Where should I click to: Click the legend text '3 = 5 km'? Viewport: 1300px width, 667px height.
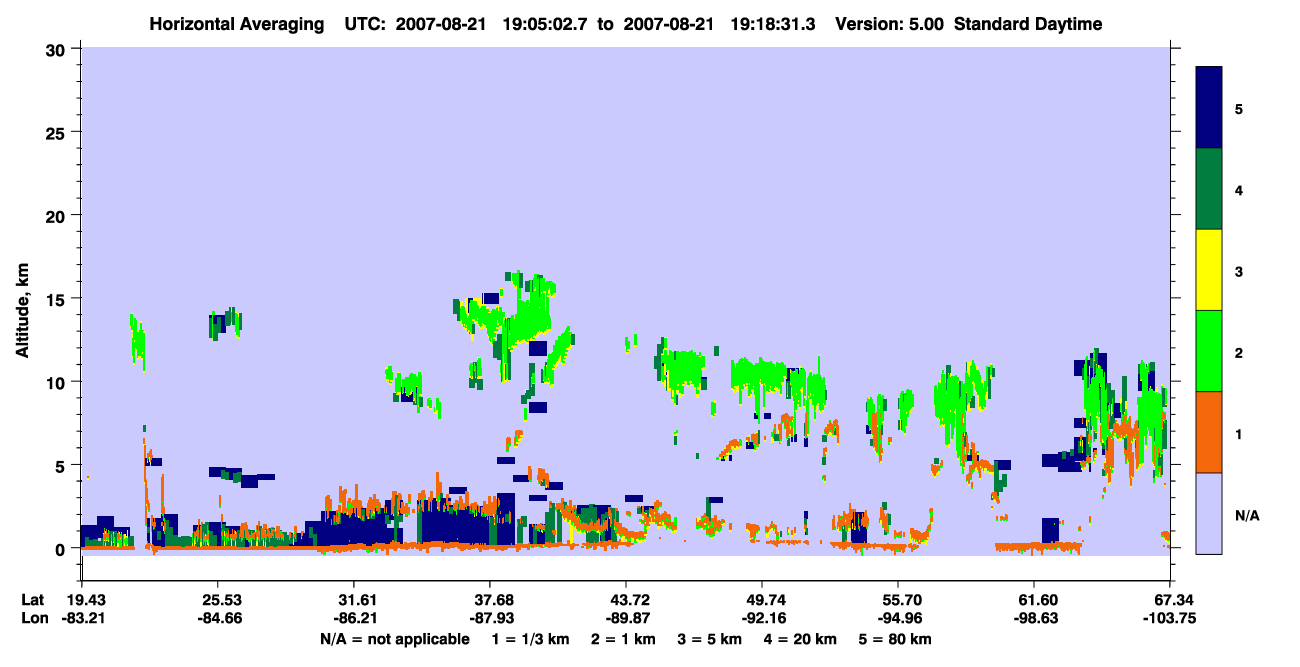click(x=712, y=639)
